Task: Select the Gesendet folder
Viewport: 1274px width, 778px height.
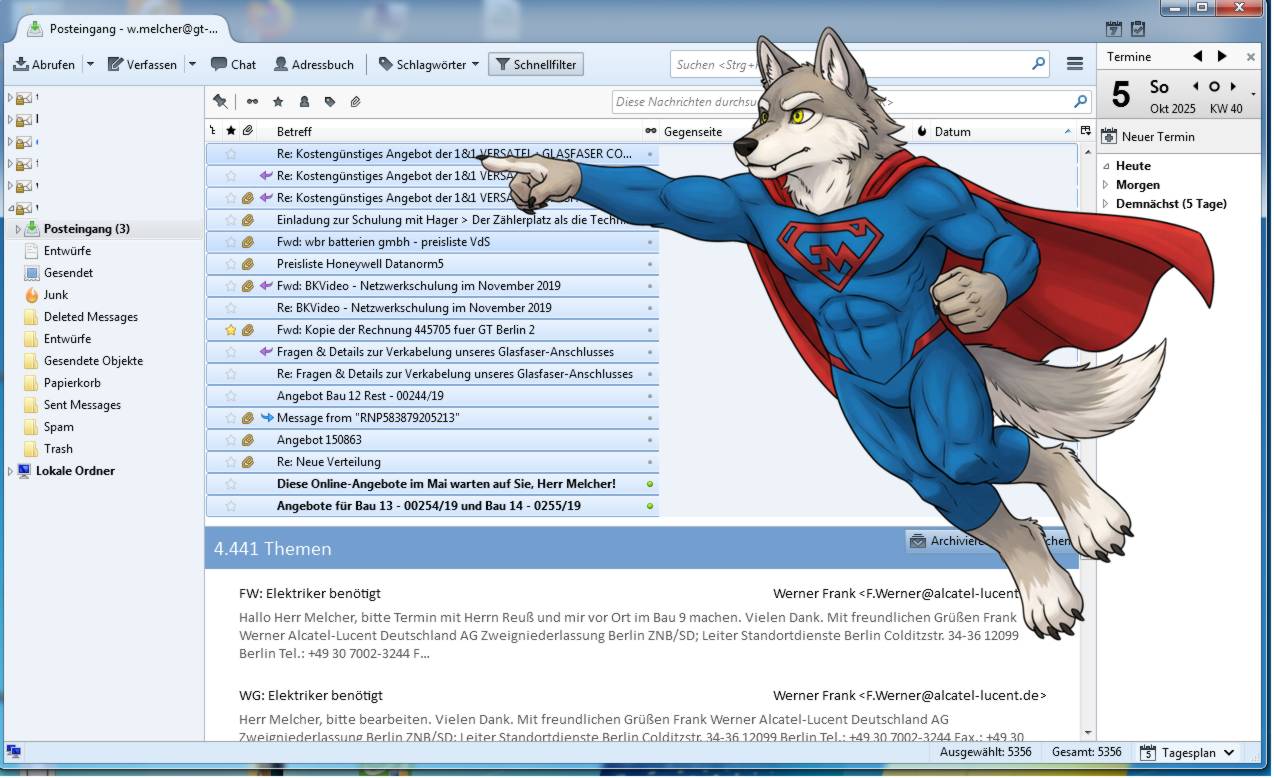Action: click(68, 273)
